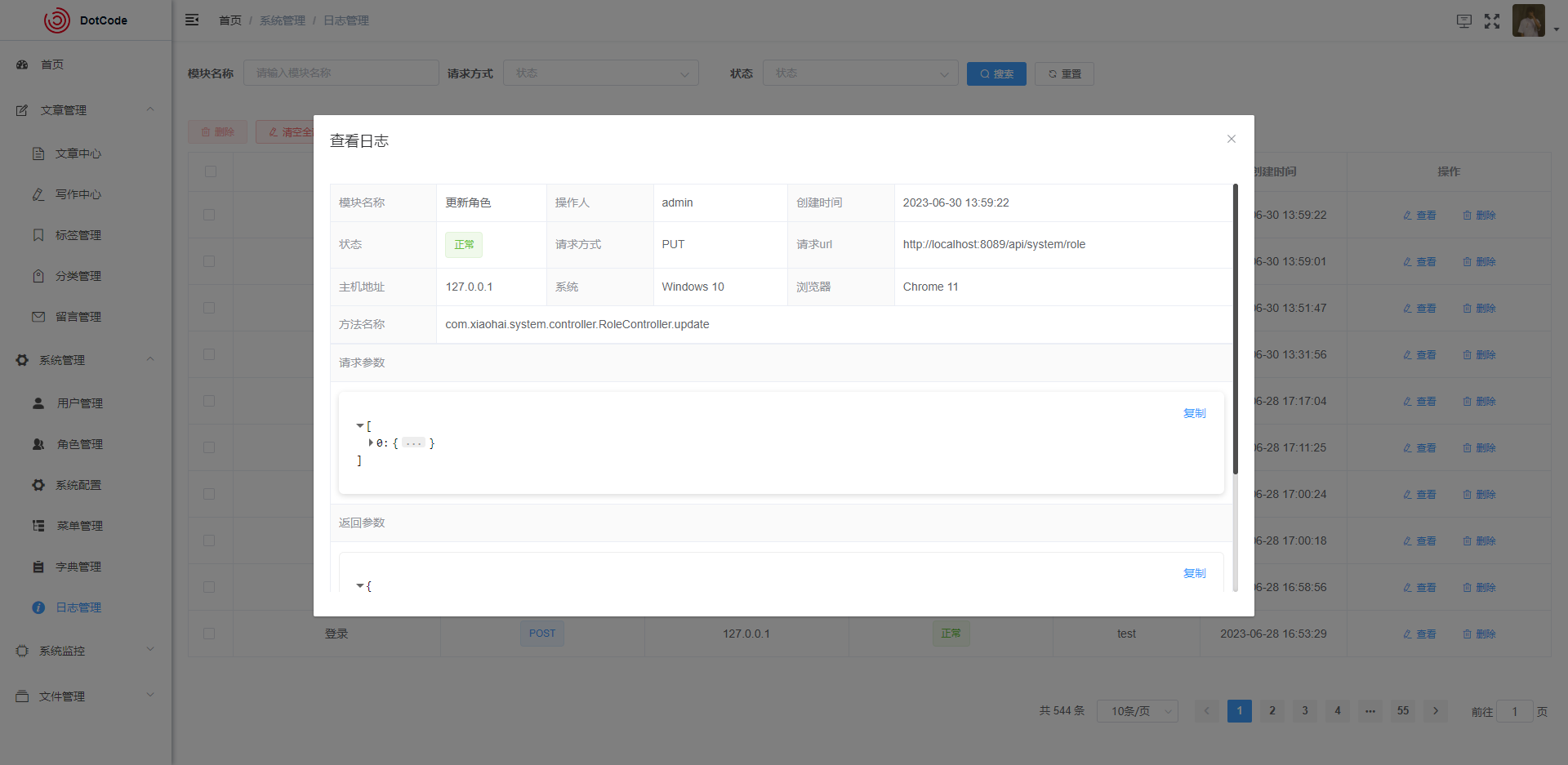Click 查看 for the 16:53:29 row
Viewport: 1568px width, 765px height.
pos(1419,634)
